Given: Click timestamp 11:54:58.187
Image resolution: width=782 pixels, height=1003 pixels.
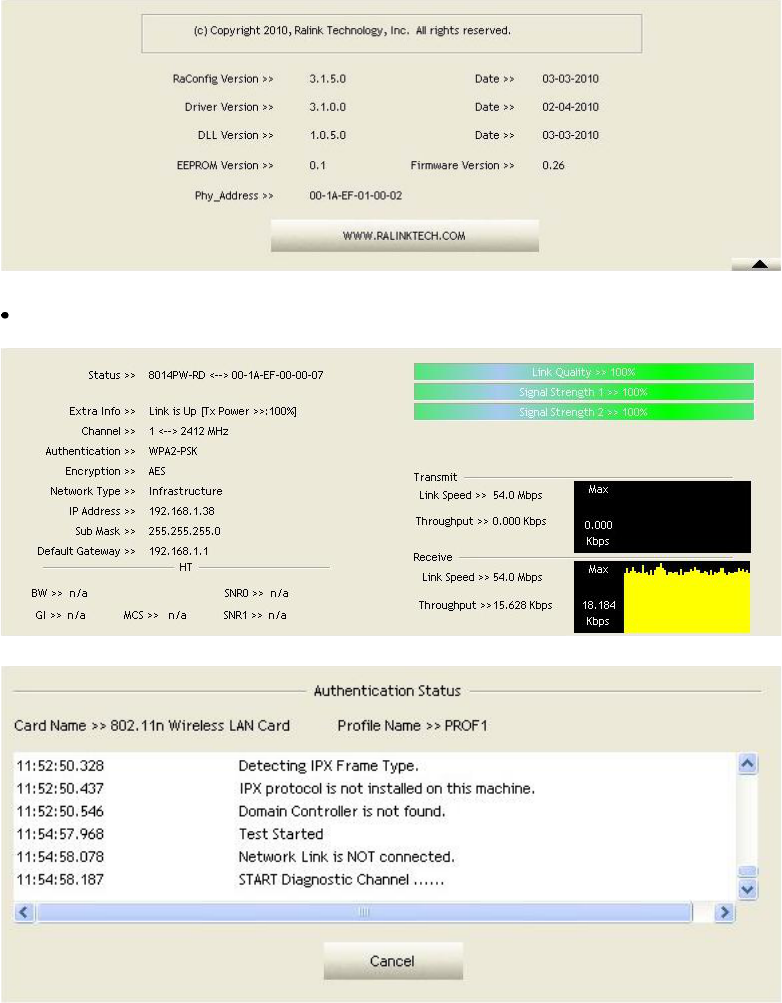Looking at the screenshot, I should tap(60, 880).
